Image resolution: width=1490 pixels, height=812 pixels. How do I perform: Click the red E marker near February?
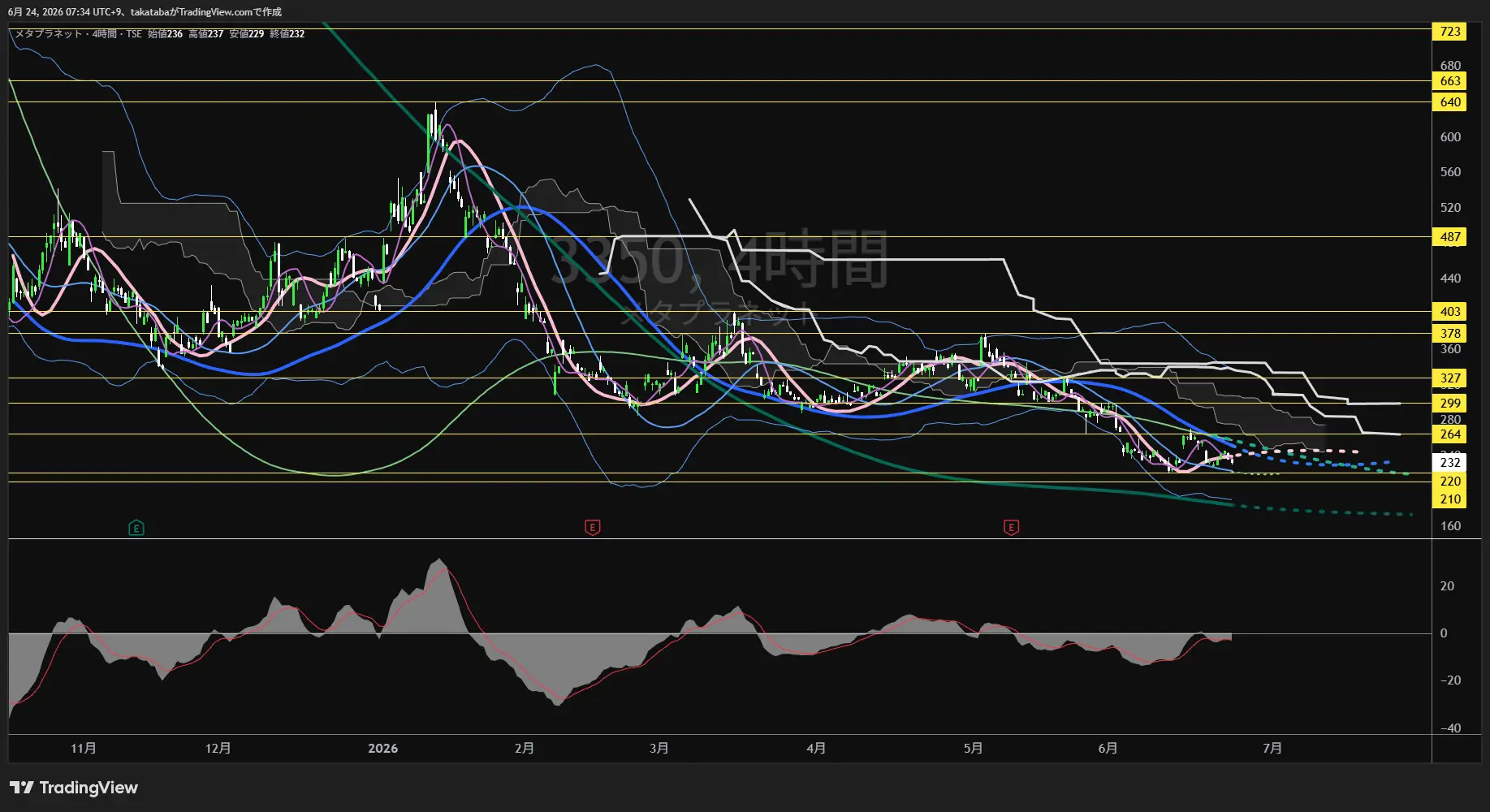tap(593, 528)
